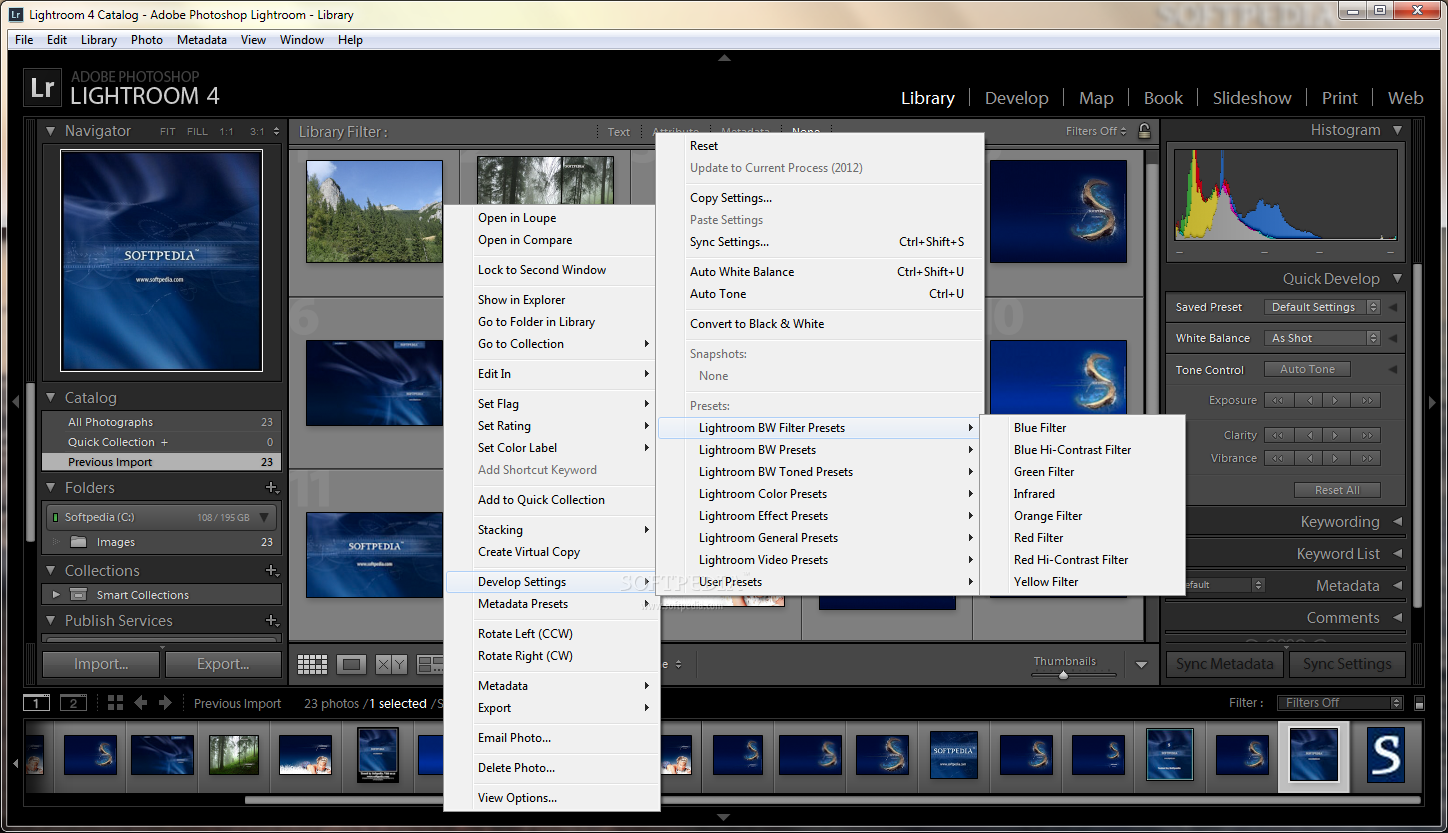
Task: Open the Saved Preset dropdown
Action: point(1322,307)
